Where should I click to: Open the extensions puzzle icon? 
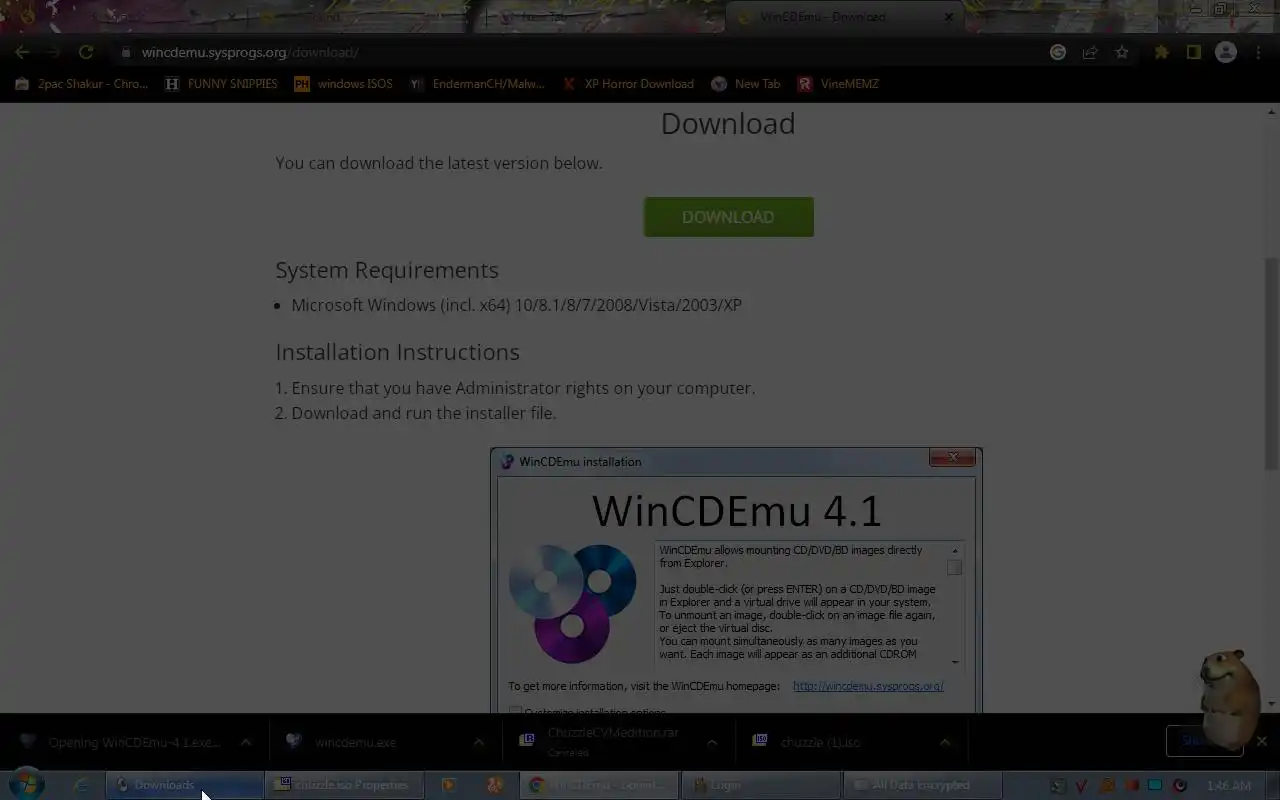(1161, 52)
